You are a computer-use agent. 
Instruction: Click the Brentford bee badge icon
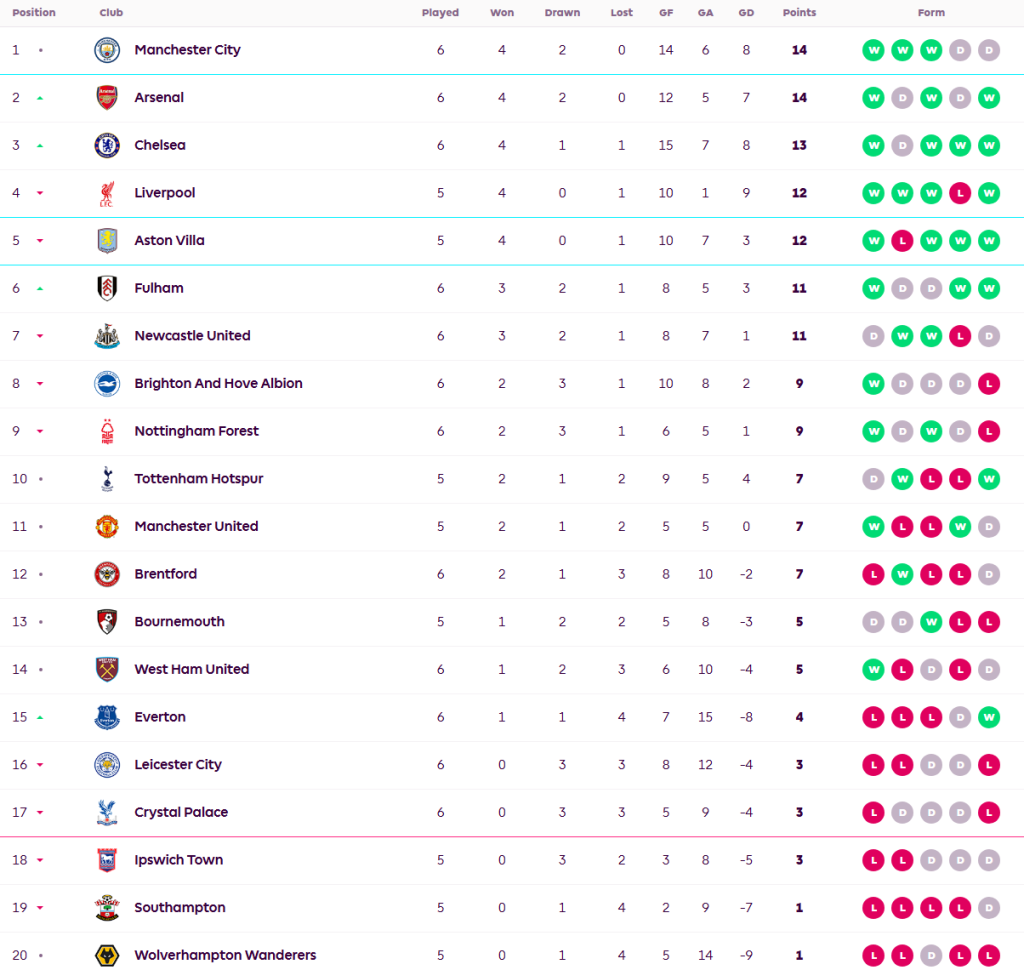107,574
